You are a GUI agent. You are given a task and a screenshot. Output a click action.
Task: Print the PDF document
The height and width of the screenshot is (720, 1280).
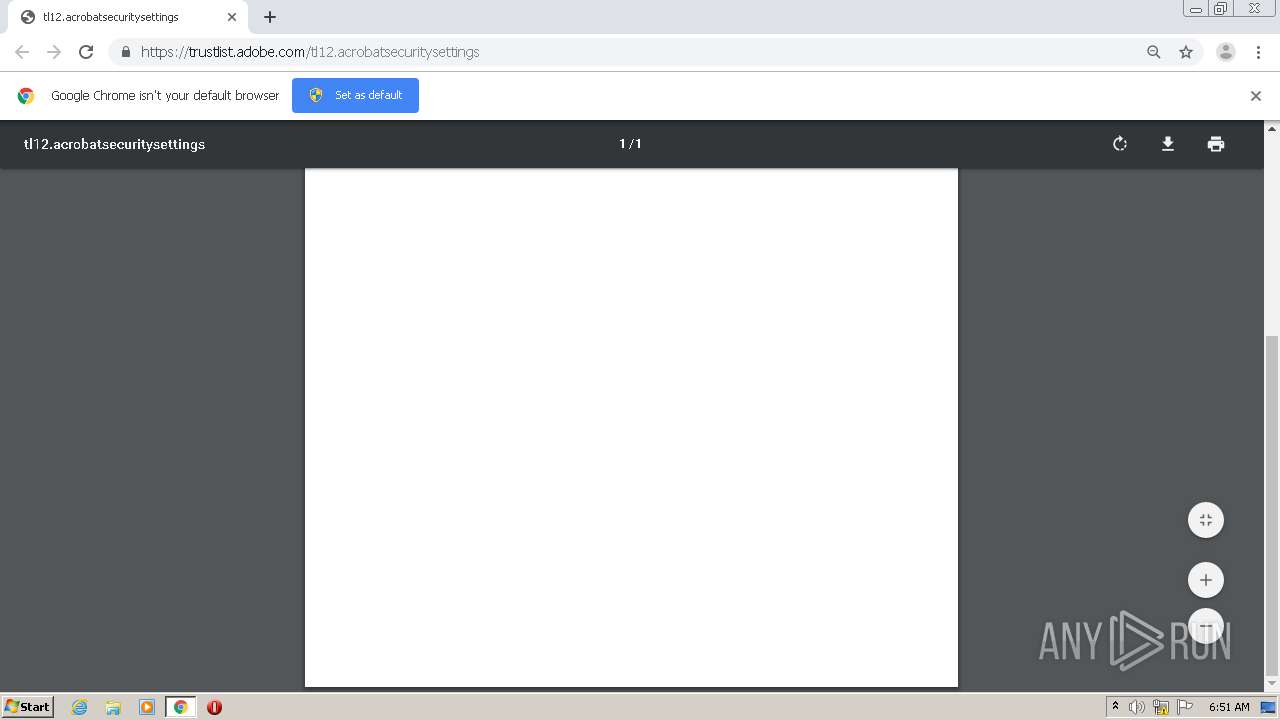(1216, 144)
